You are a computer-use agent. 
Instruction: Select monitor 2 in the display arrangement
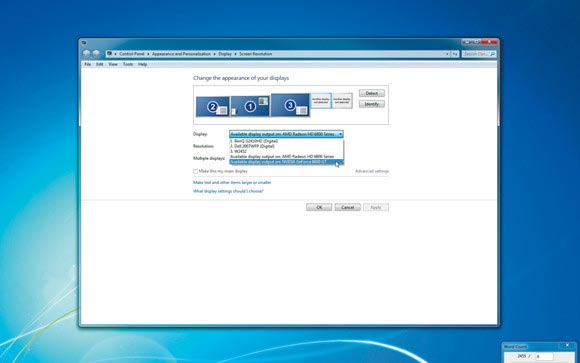pos(213,107)
